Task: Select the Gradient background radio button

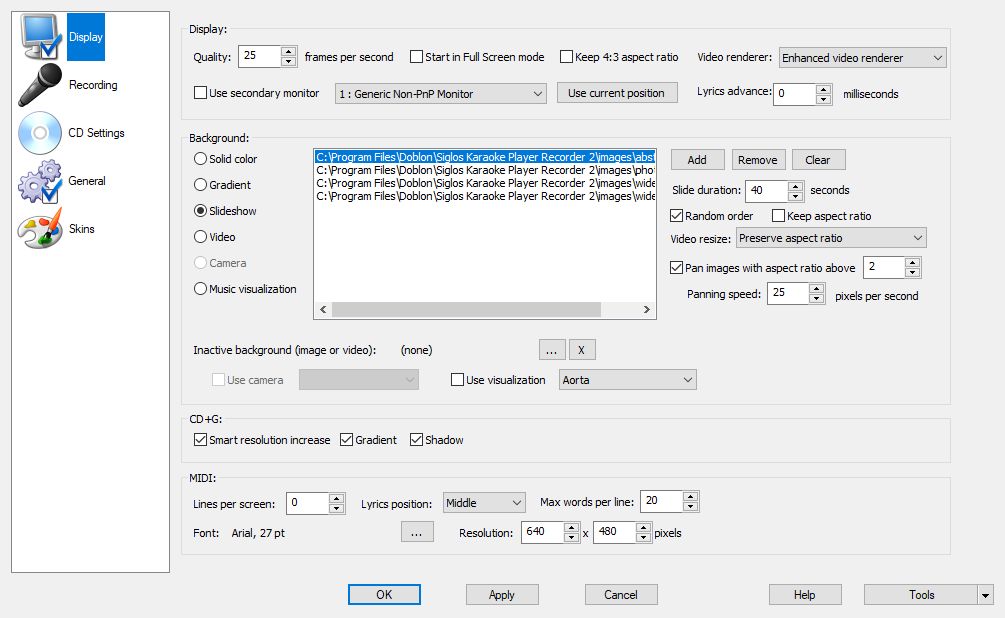Action: coord(201,185)
